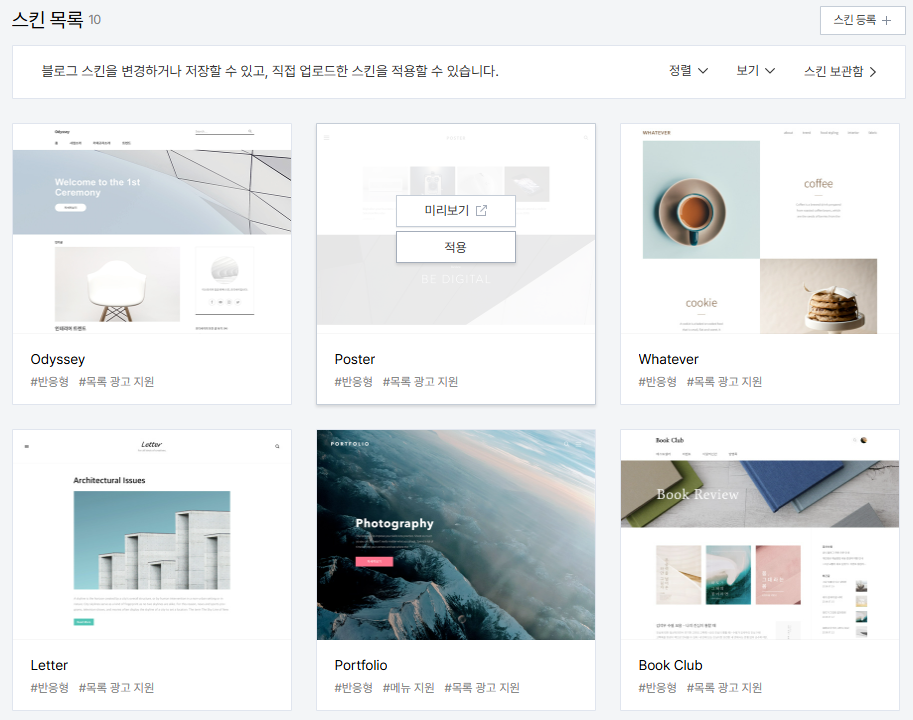Click the Whatever skin title
Viewport: 913px width, 720px height.
click(668, 359)
